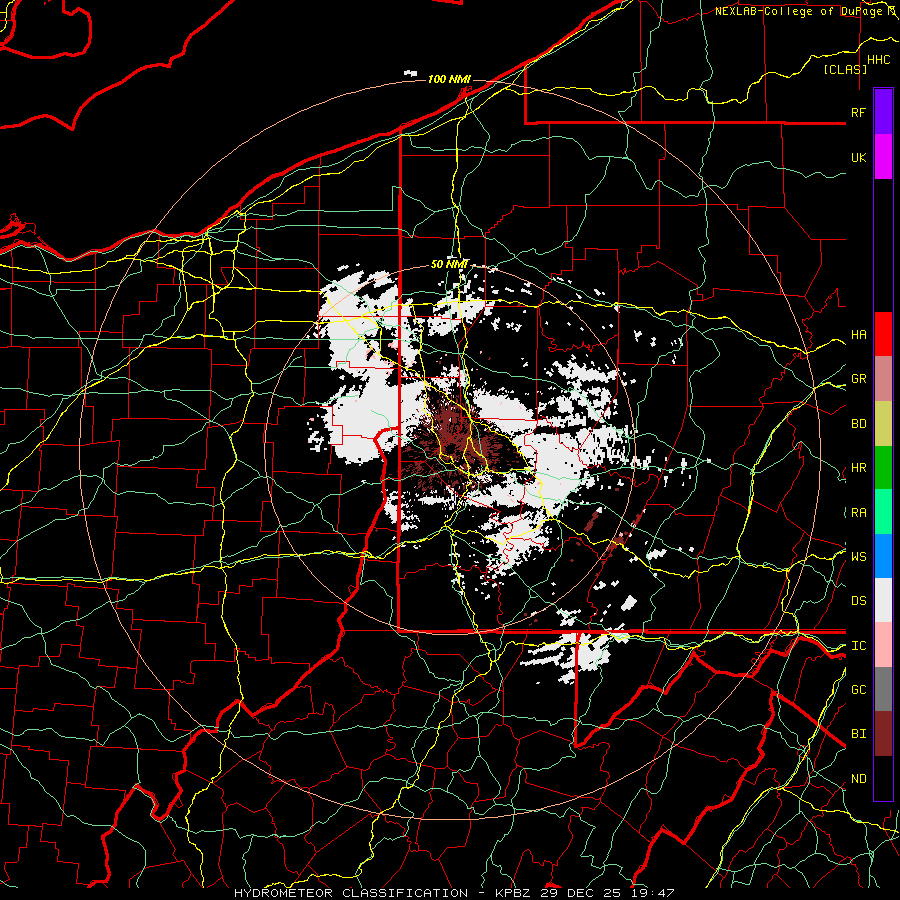Click the IC pink legend swatch
Screen dimensions: 900x900
[883, 645]
